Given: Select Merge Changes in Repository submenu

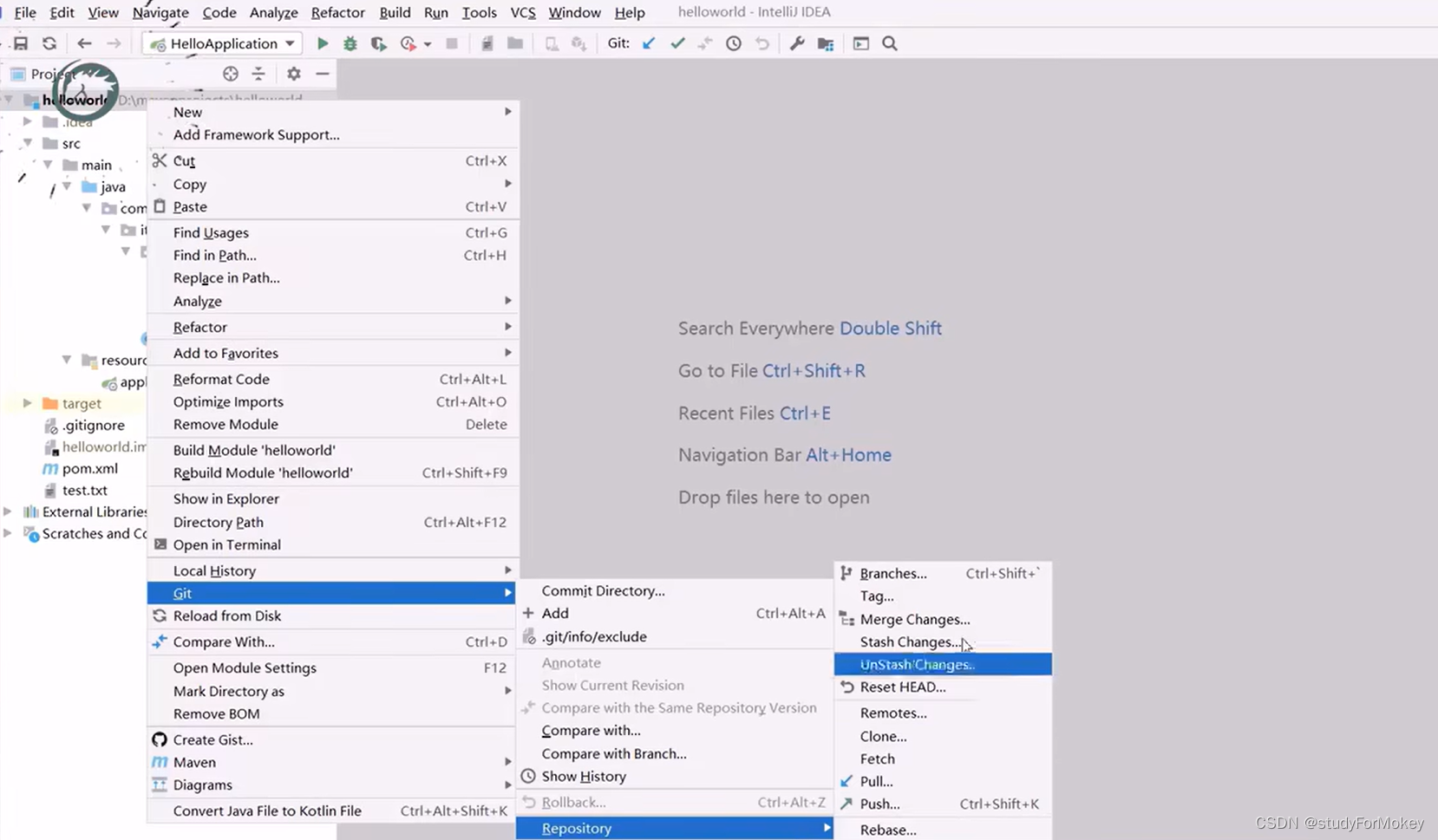Looking at the screenshot, I should pyautogui.click(x=943, y=619).
